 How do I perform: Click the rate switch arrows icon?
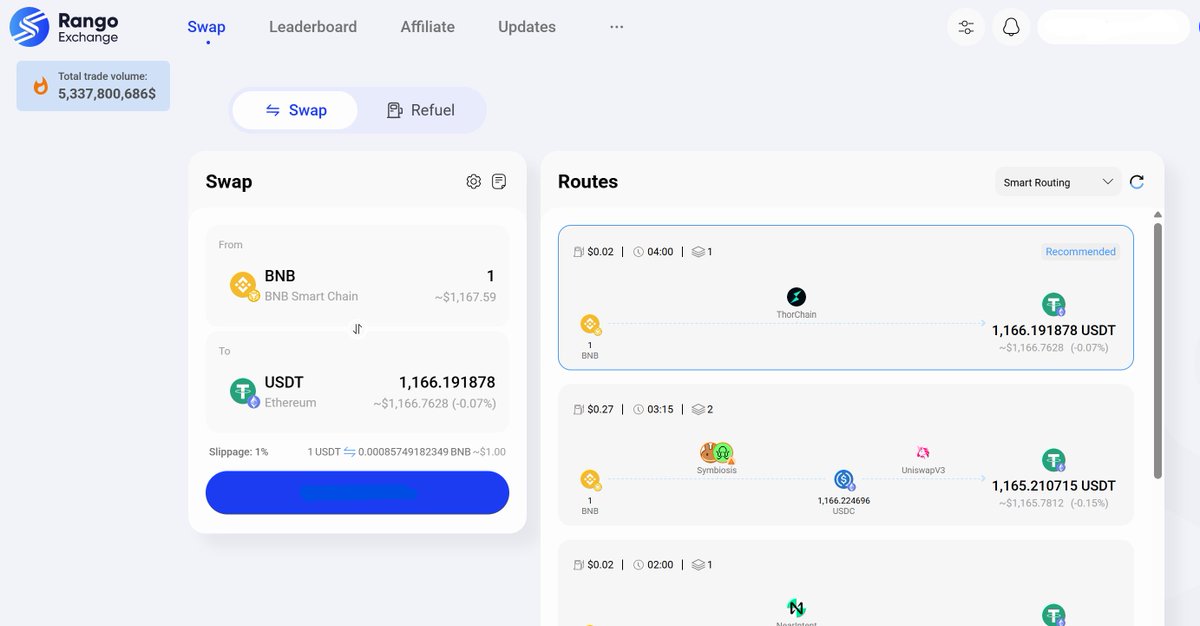click(350, 452)
